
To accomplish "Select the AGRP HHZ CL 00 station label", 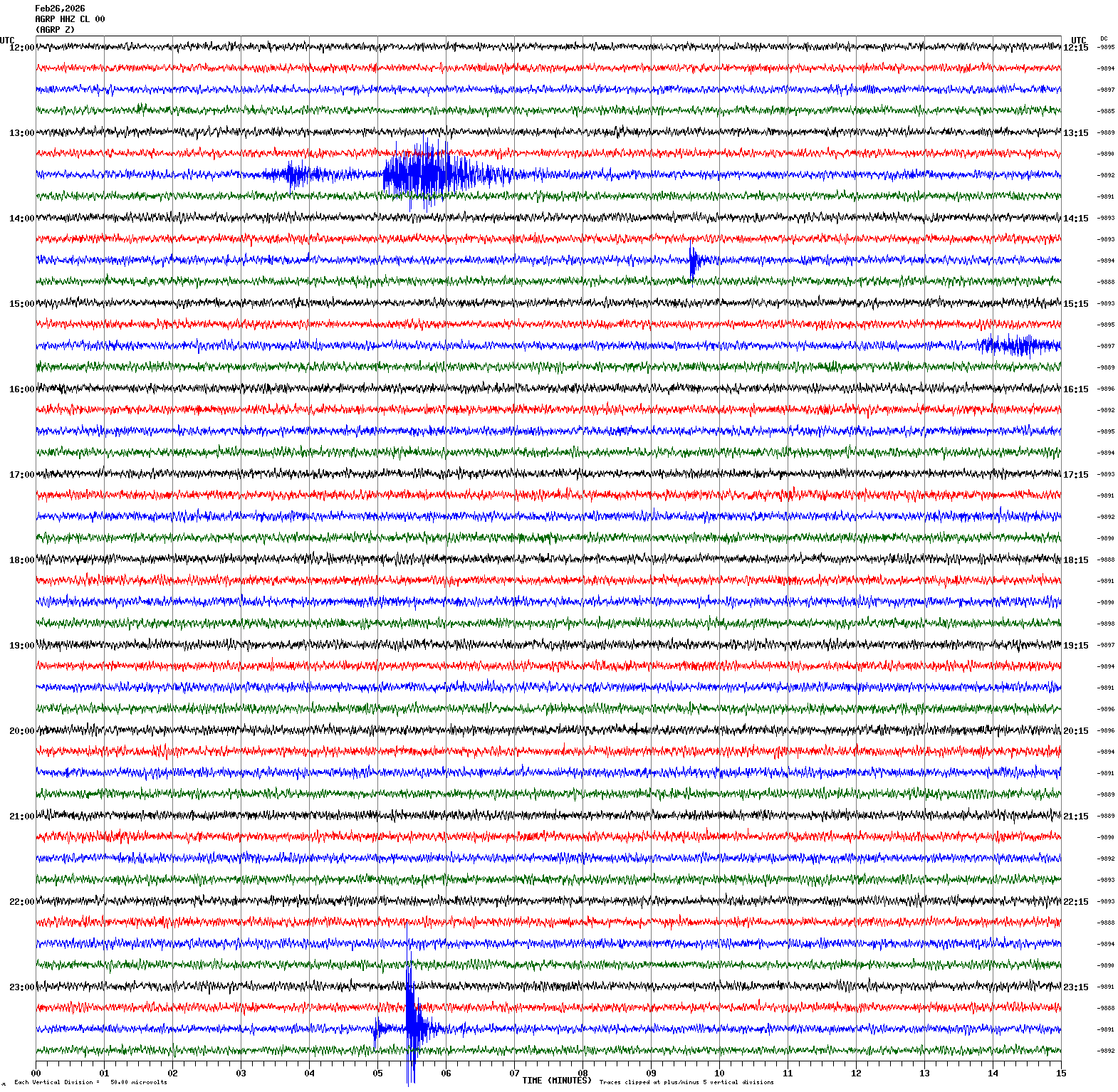I will [70, 19].
